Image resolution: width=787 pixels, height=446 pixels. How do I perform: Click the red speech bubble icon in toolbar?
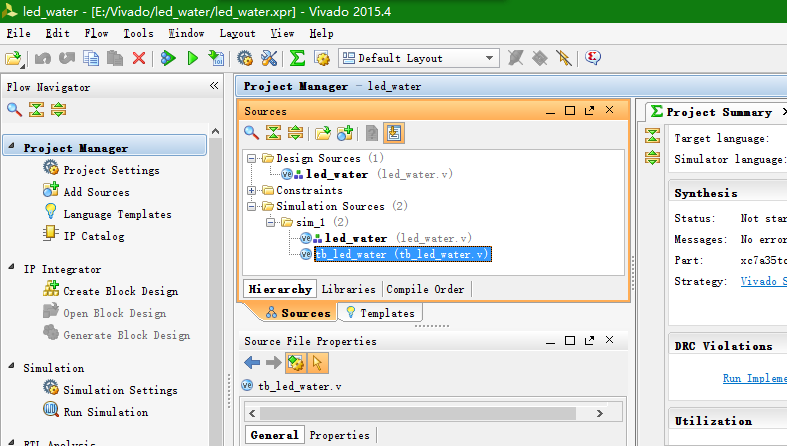coord(593,58)
